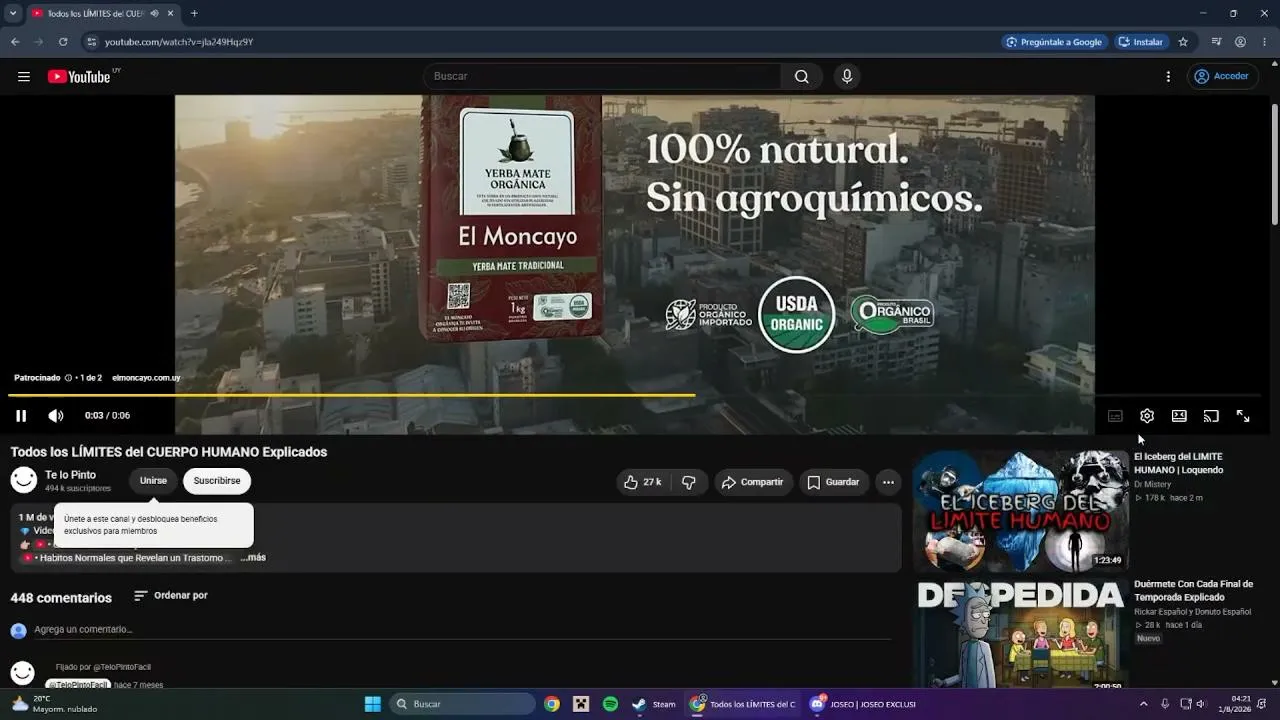Open Duérmete Con Cada Final video title
This screenshot has height=720, width=1280.
[1193, 590]
